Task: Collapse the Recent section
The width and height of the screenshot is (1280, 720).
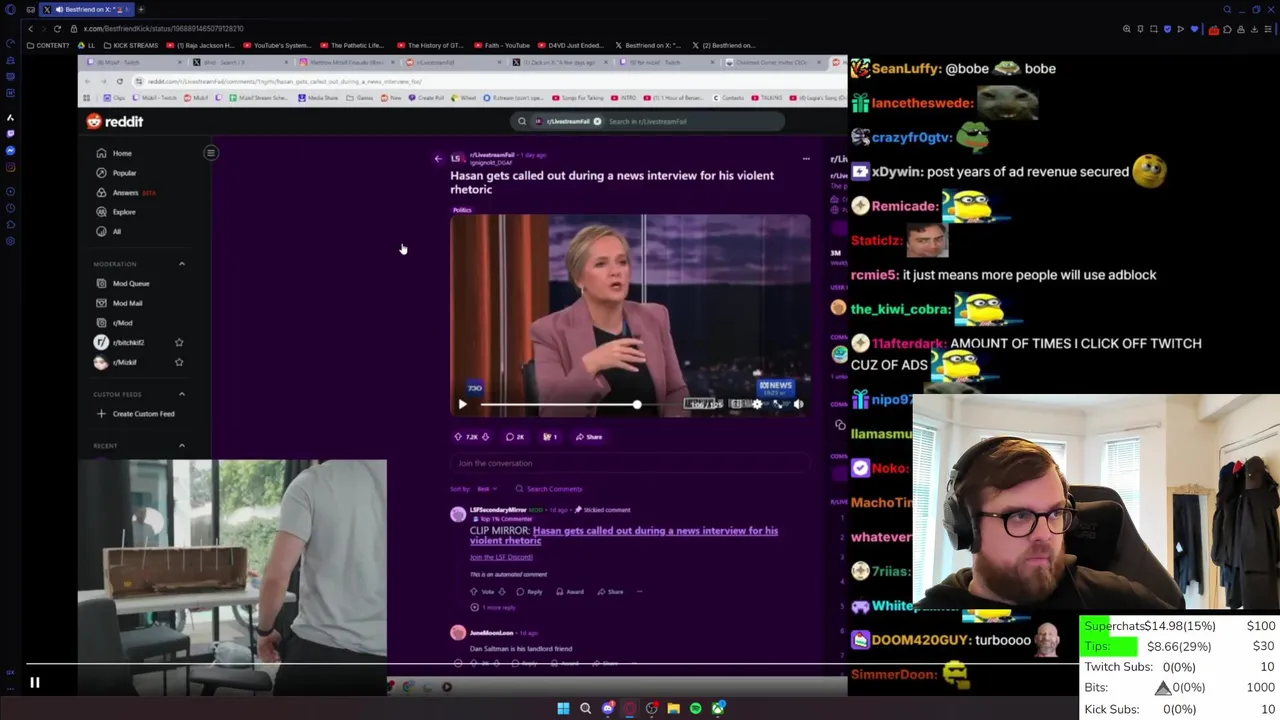Action: coord(182,445)
